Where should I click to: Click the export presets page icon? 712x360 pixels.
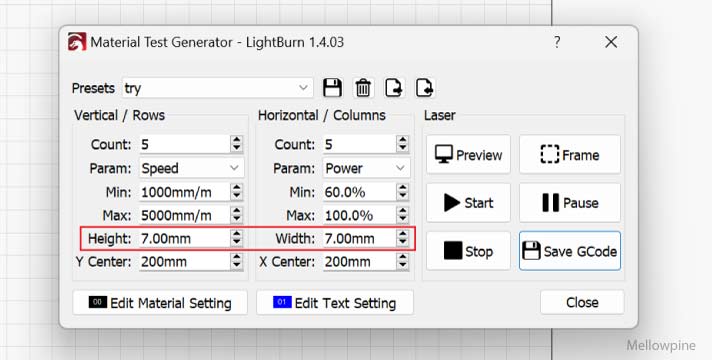pyautogui.click(x=394, y=88)
